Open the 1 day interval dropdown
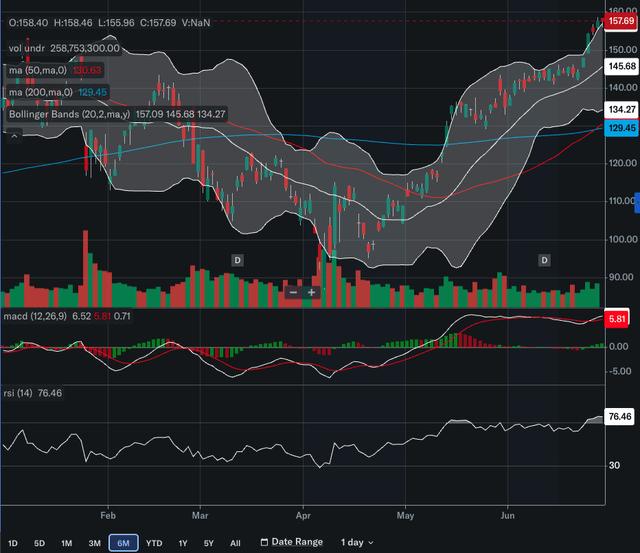 357,542
